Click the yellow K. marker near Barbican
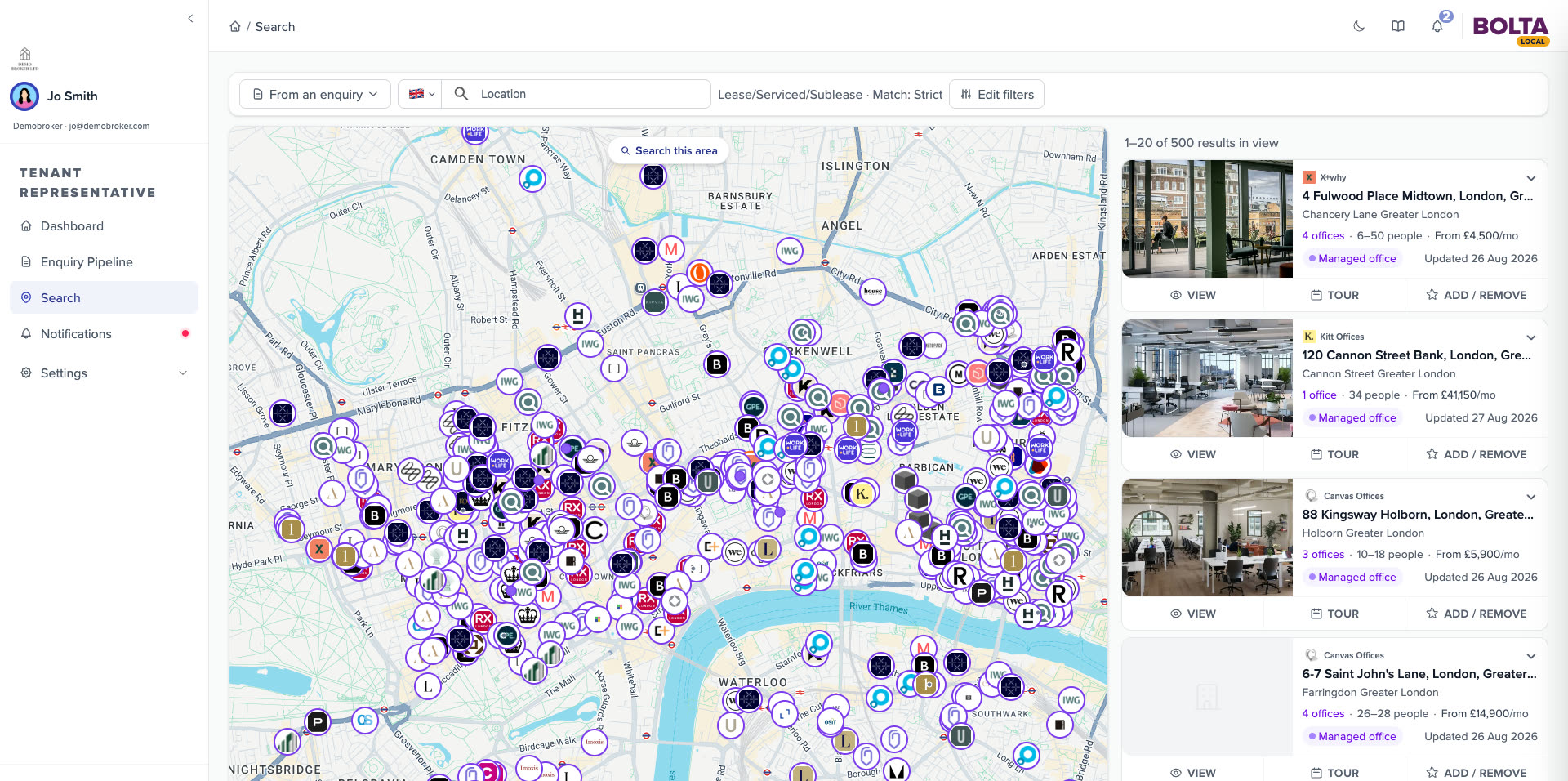The width and height of the screenshot is (1568, 781). point(862,493)
